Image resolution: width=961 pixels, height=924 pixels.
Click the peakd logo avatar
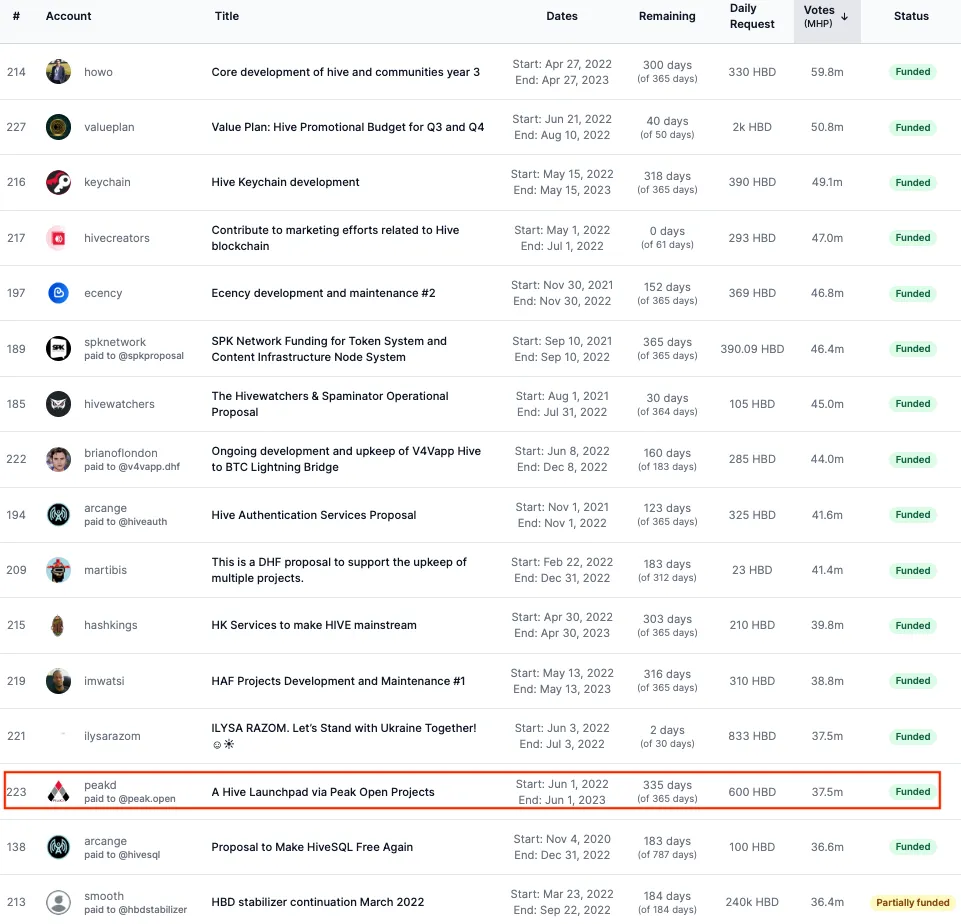coord(58,792)
